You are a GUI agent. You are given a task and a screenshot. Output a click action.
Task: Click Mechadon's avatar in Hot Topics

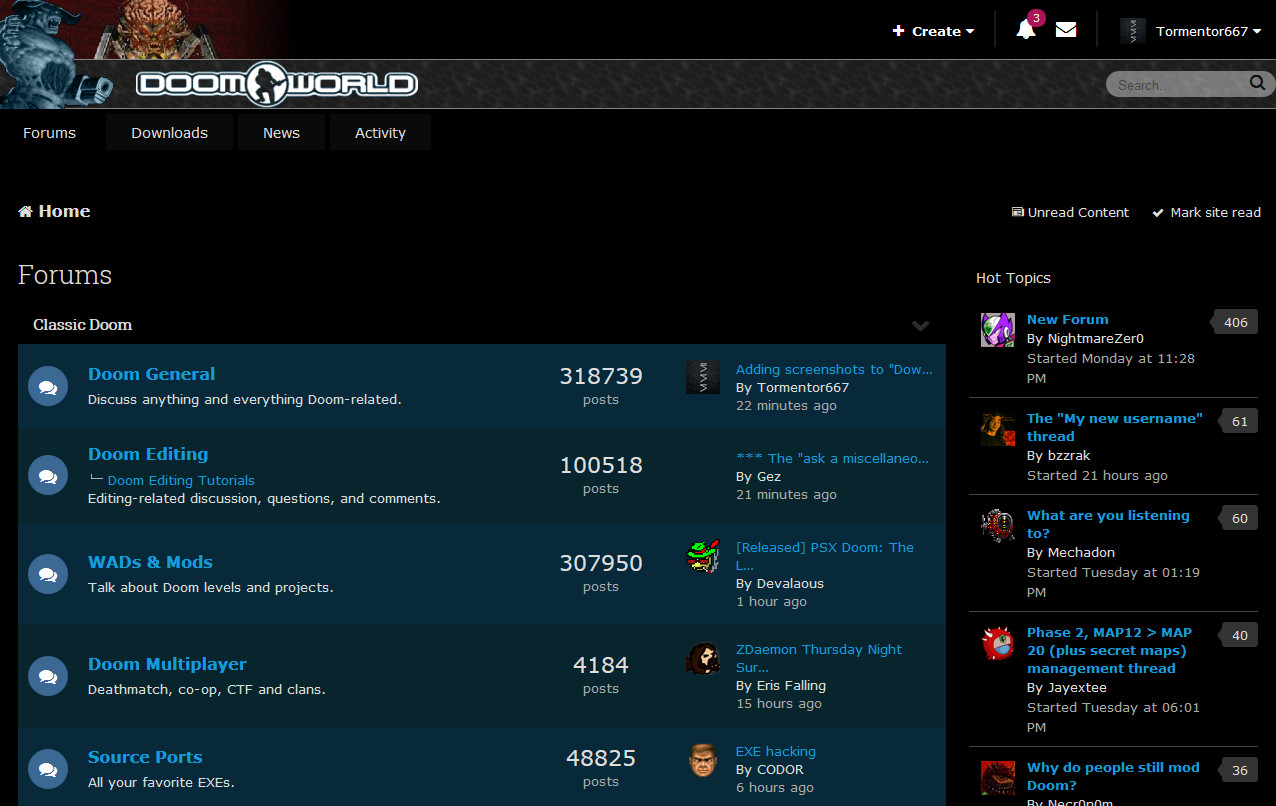point(997,525)
